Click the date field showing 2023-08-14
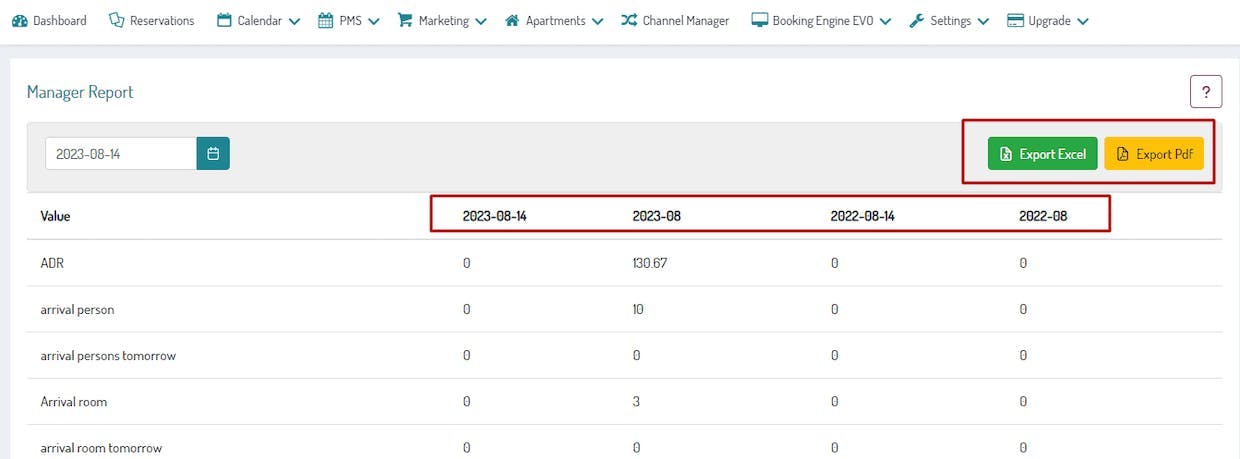The image size is (1240, 459). 121,153
